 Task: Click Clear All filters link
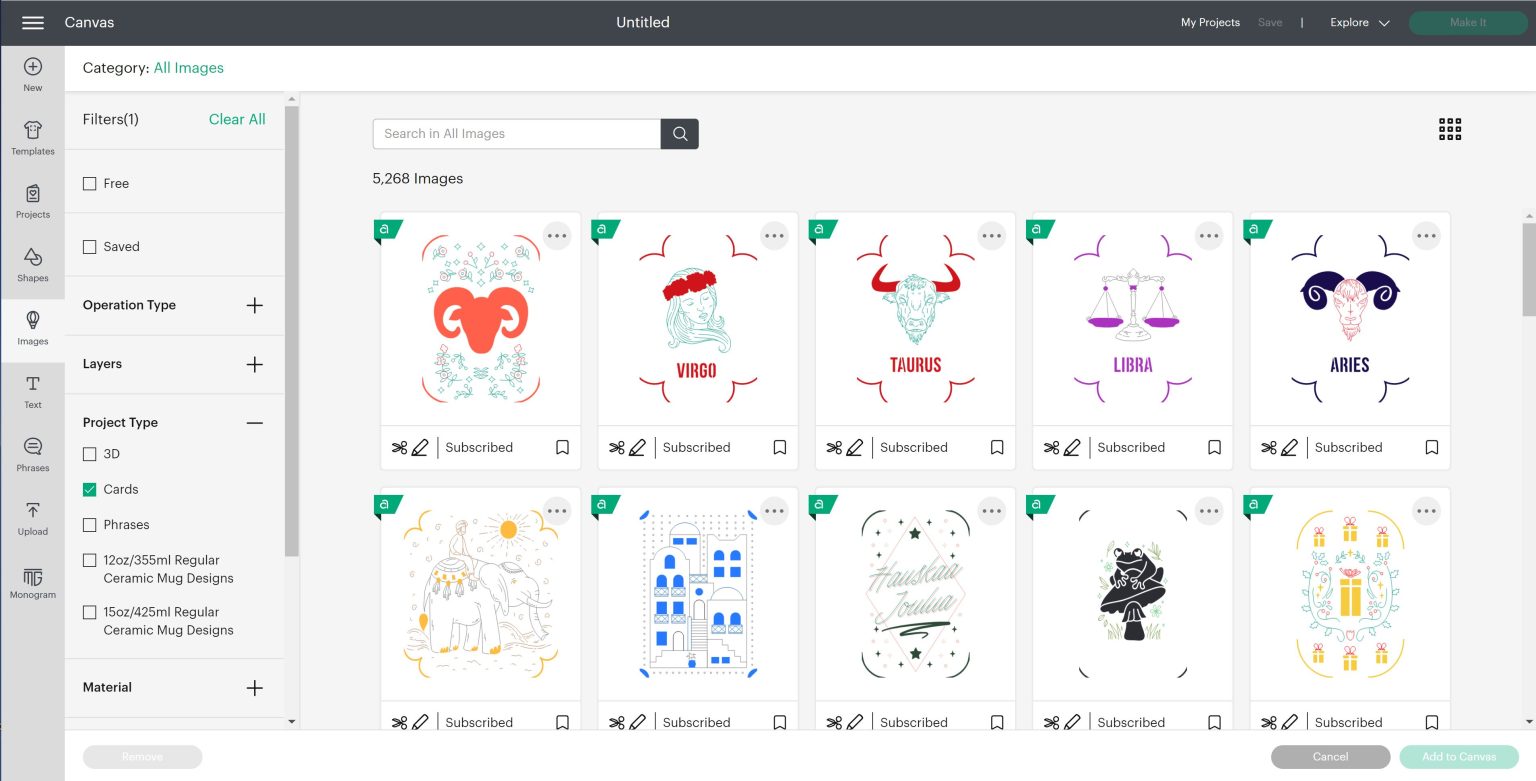pos(237,119)
